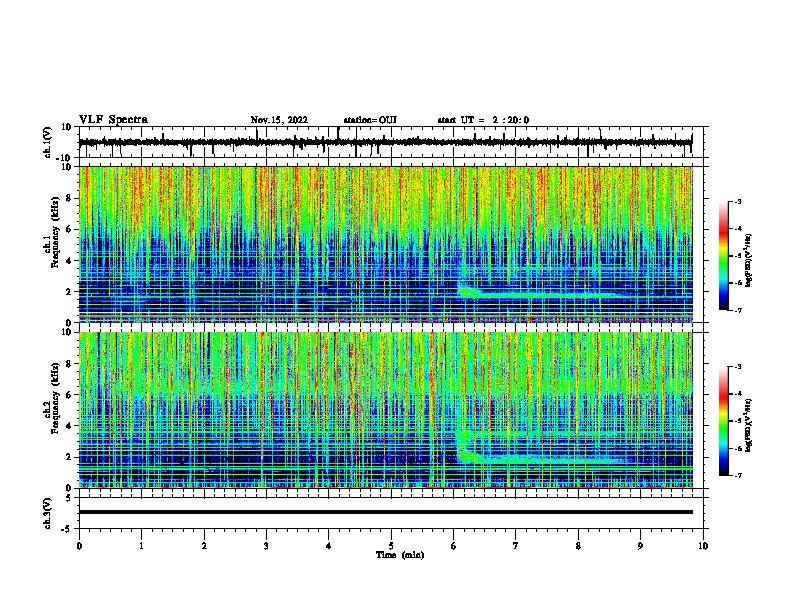Click time axis tick label "3"
Screen dimensions: 792x612
click(266, 546)
